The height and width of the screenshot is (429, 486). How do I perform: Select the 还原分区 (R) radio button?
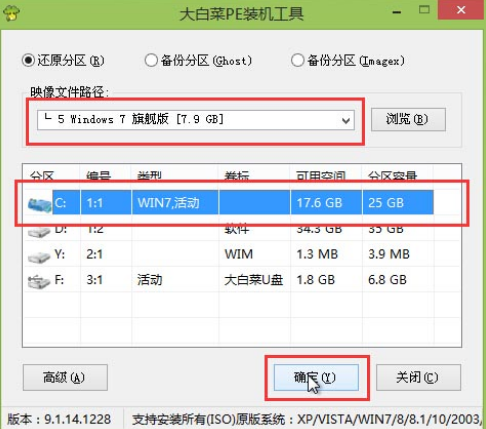point(28,60)
